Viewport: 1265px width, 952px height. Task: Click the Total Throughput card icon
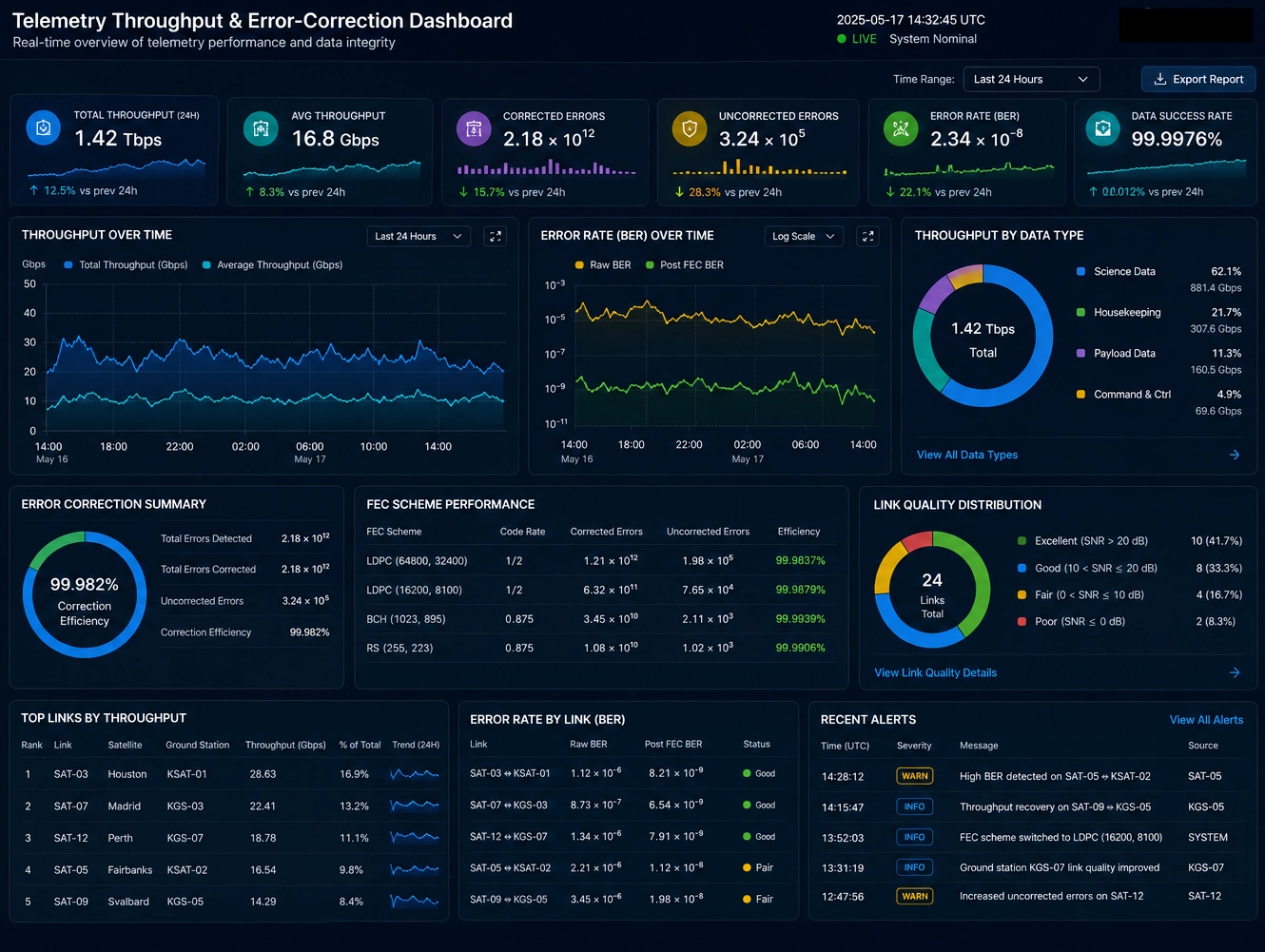(43, 127)
